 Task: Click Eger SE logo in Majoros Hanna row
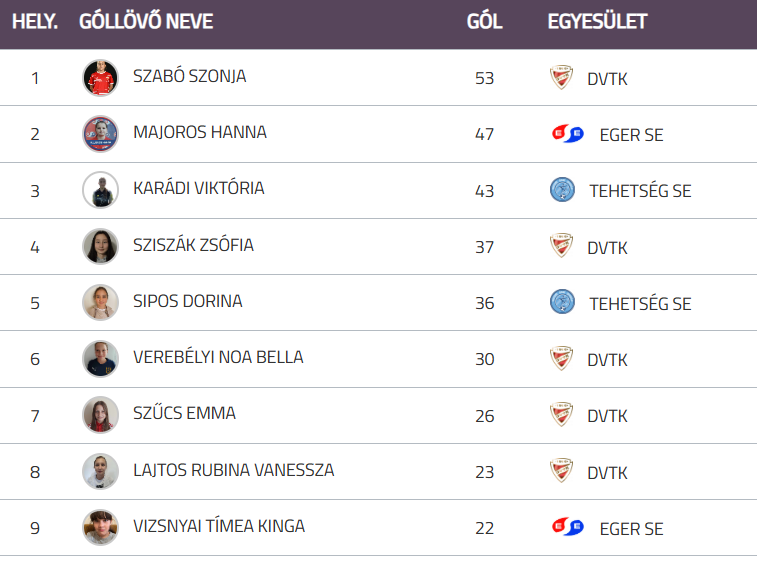(x=568, y=134)
